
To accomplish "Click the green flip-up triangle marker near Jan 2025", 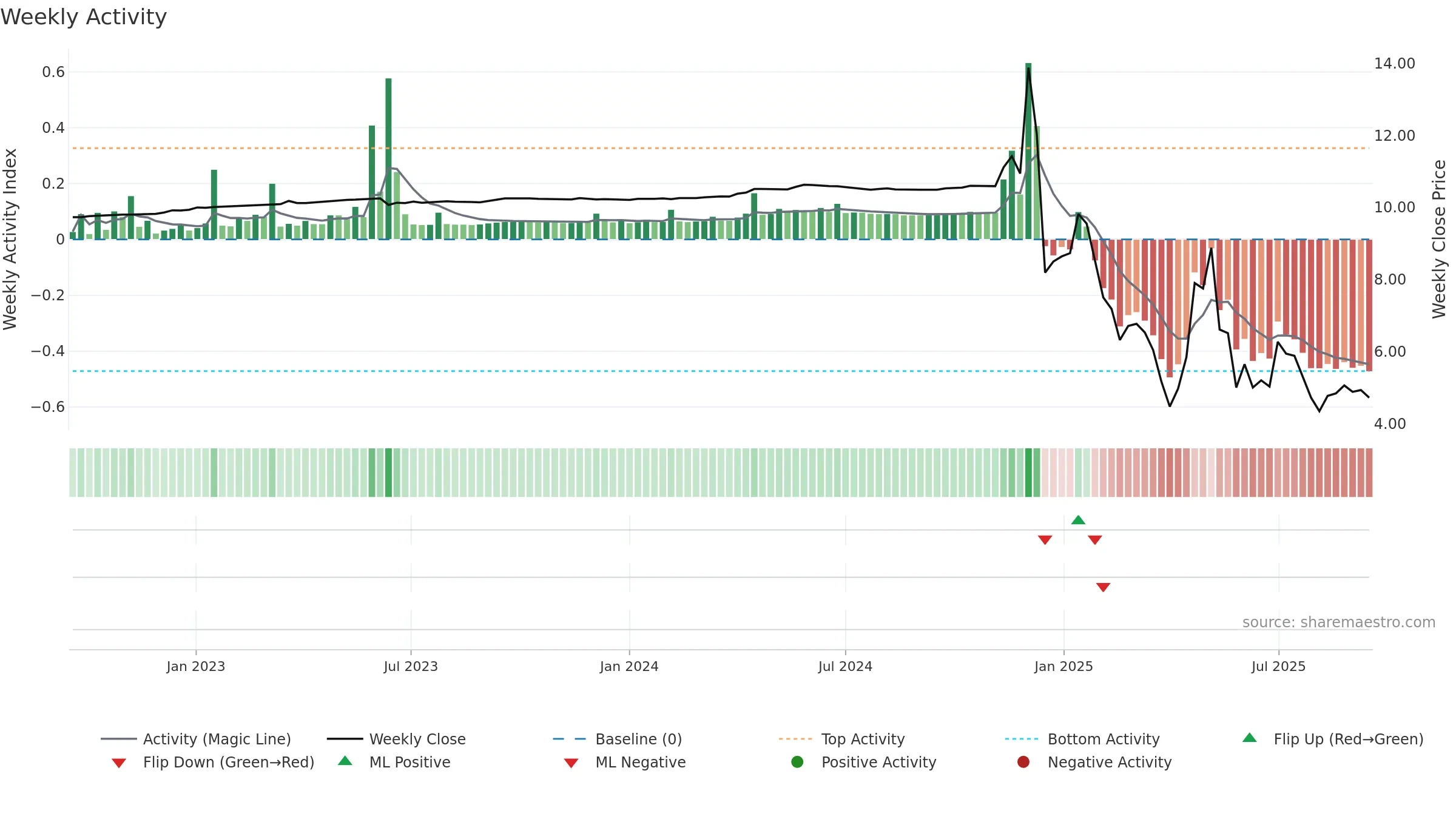I will (1078, 520).
